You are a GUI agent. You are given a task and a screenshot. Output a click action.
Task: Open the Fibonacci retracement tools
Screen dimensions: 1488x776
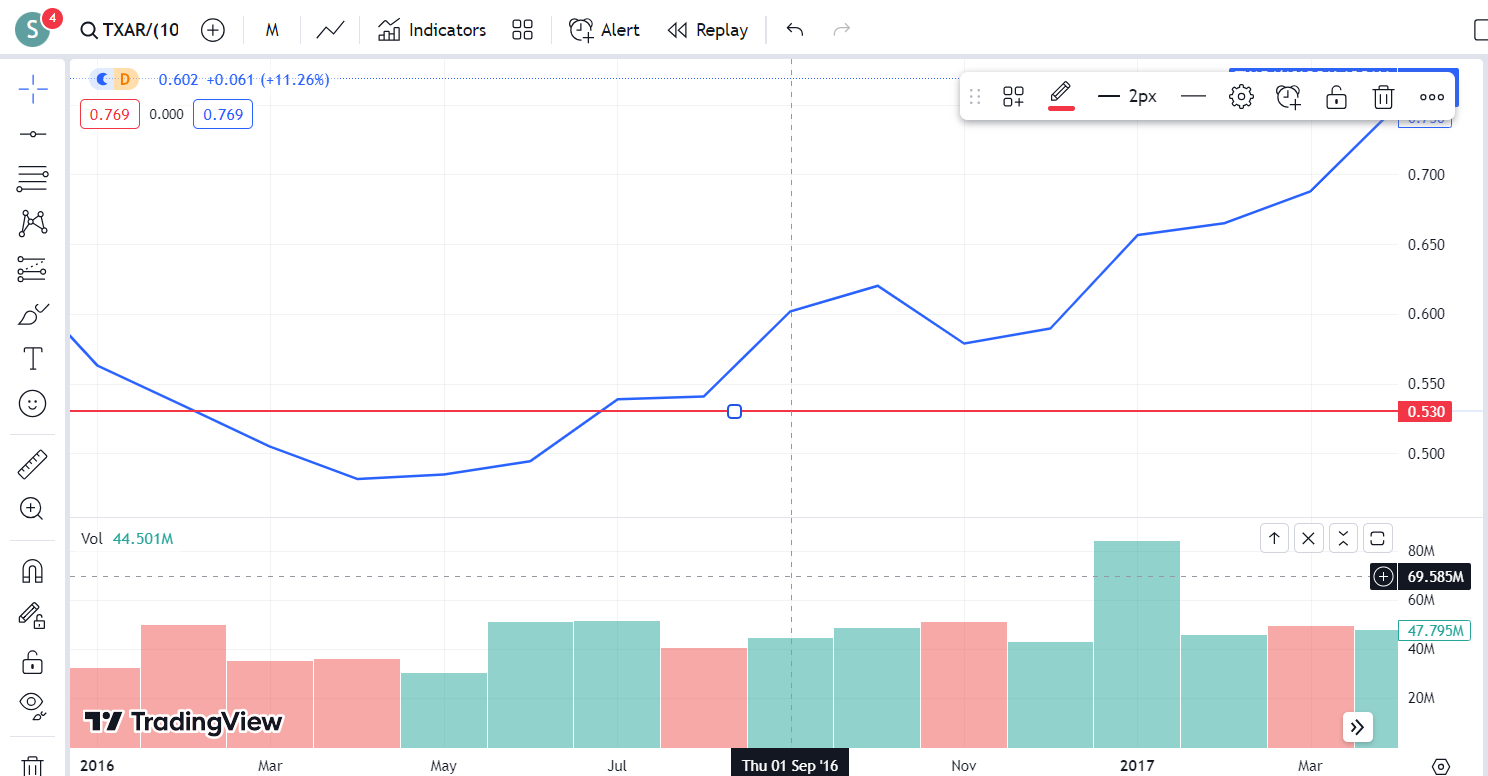pyautogui.click(x=33, y=179)
